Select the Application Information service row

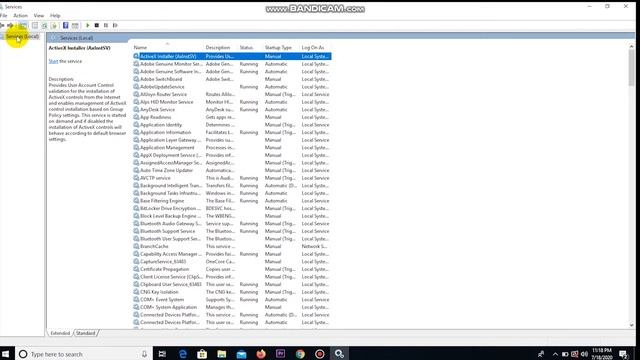[232, 133]
